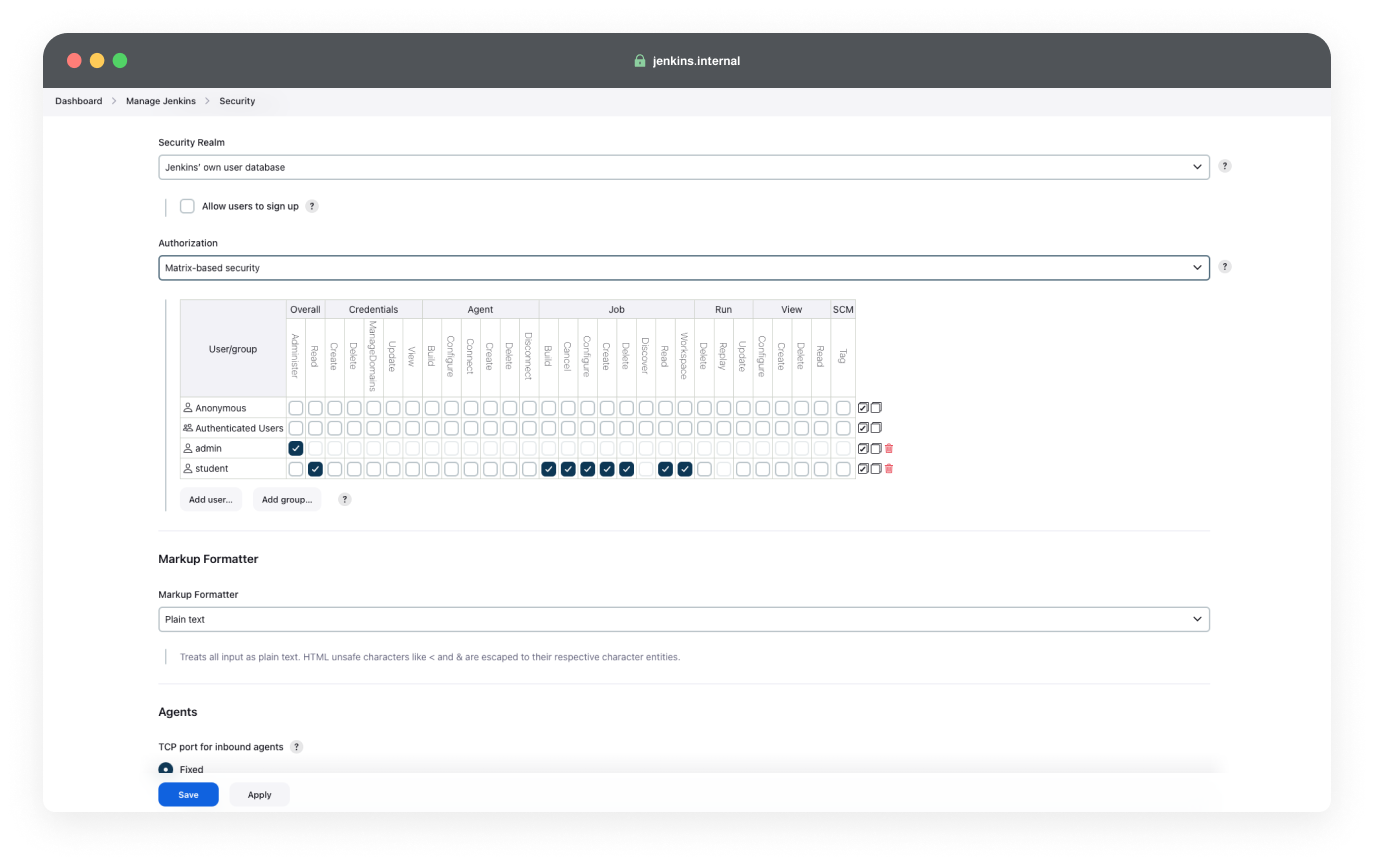
Task: Click the Add user button
Action: coord(211,499)
